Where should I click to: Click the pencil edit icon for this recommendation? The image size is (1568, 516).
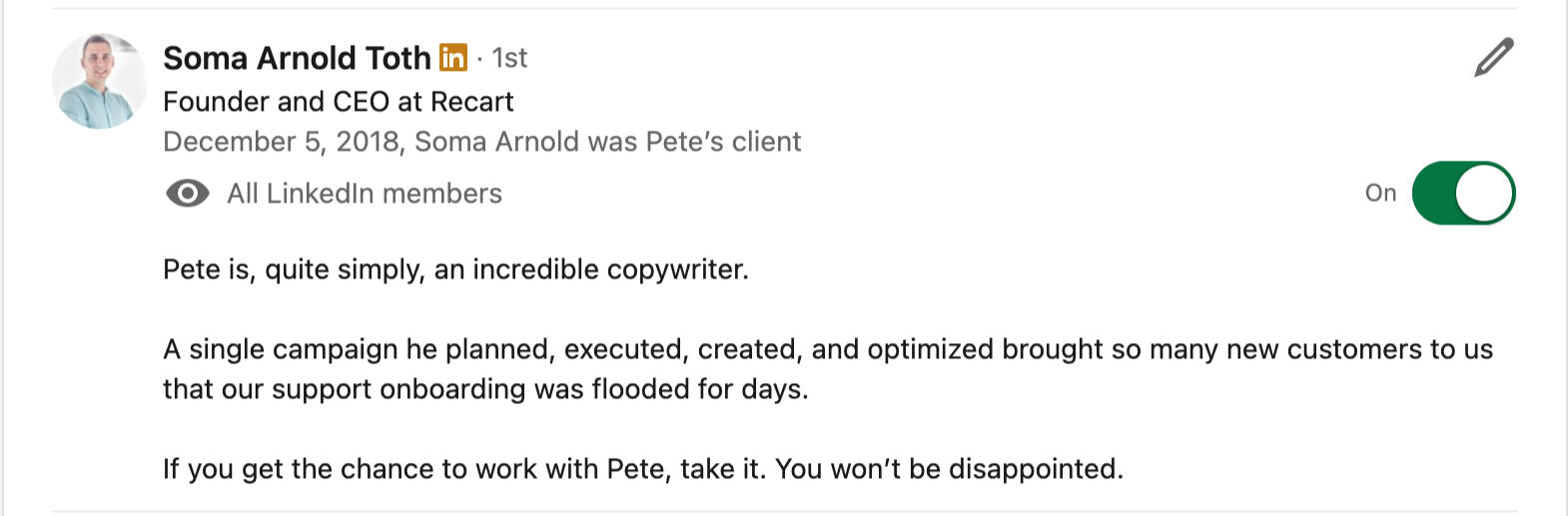pos(1493,58)
